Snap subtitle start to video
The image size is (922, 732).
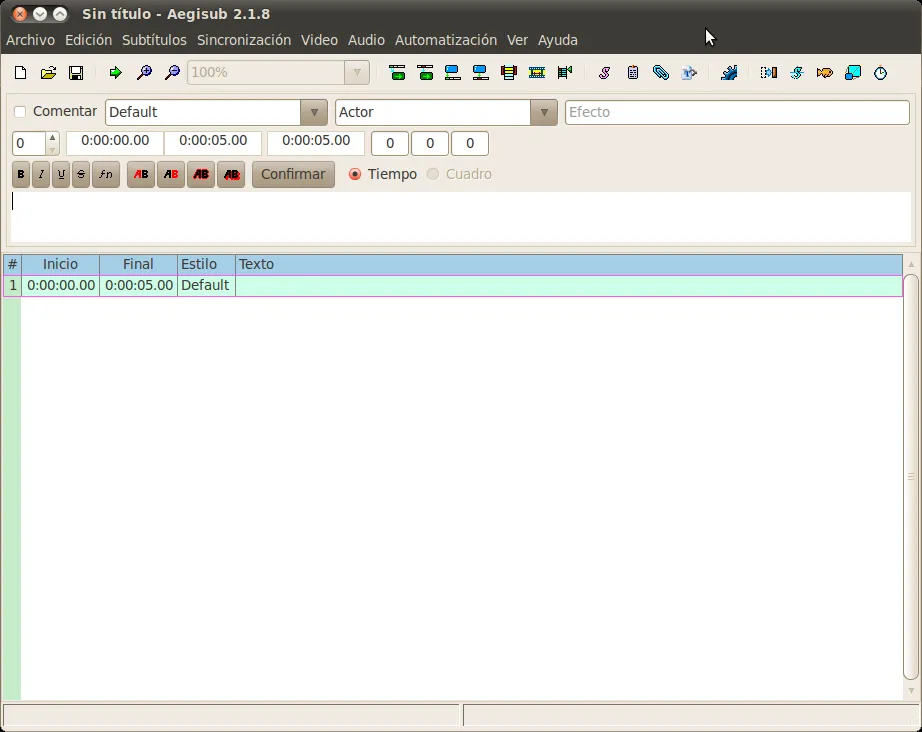[x=397, y=73]
